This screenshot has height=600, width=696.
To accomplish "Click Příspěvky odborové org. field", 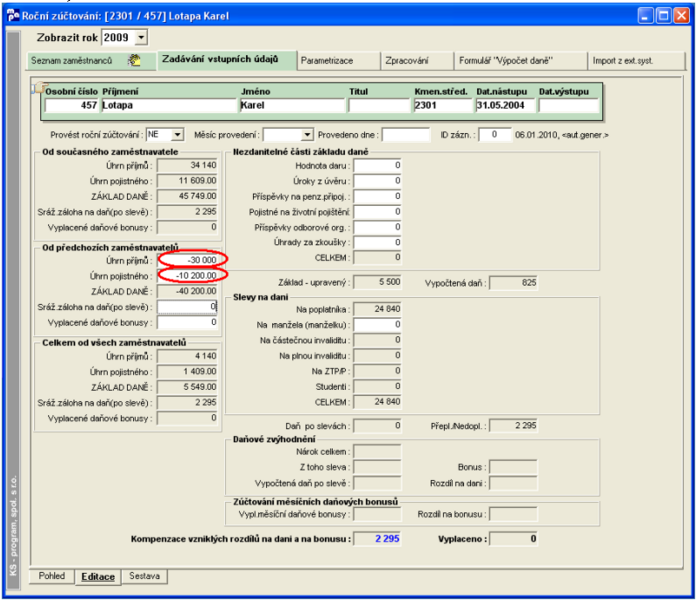I will click(x=377, y=227).
